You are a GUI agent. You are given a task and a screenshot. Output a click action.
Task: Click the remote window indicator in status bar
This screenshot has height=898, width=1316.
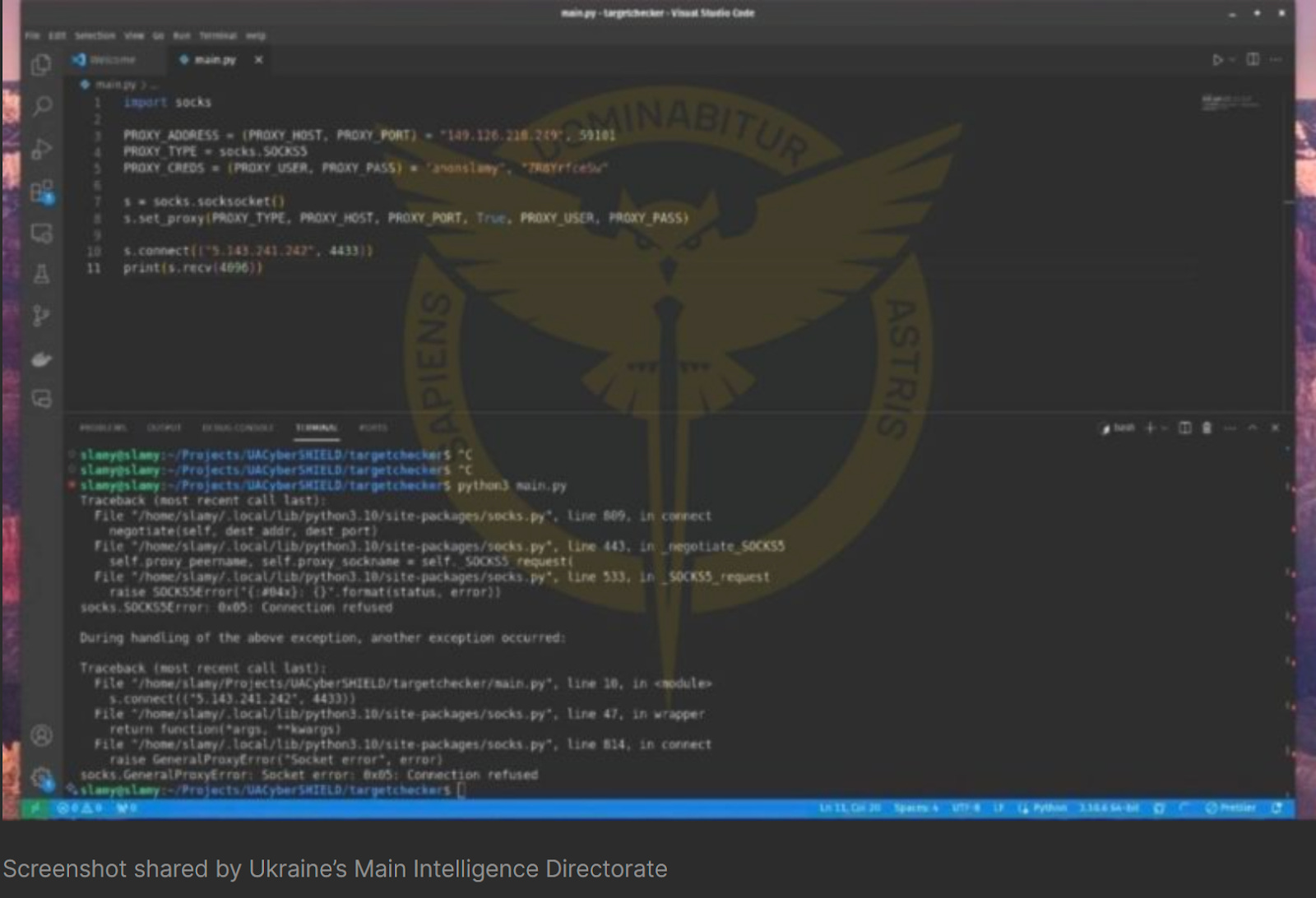[x=35, y=808]
